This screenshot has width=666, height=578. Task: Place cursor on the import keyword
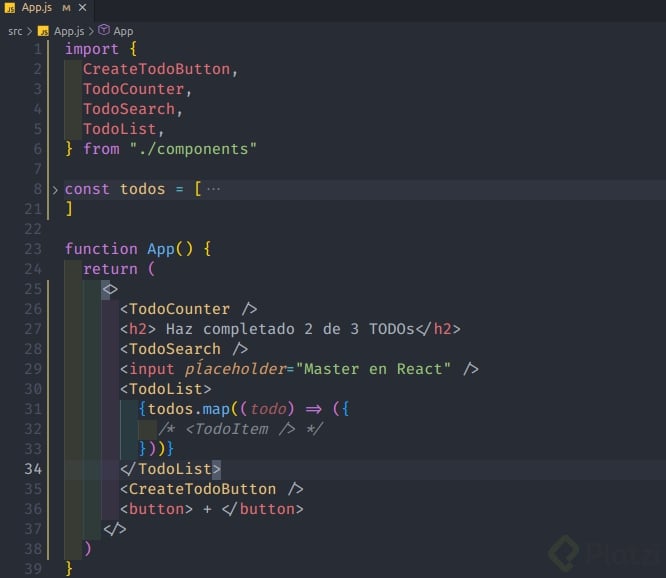click(x=92, y=49)
